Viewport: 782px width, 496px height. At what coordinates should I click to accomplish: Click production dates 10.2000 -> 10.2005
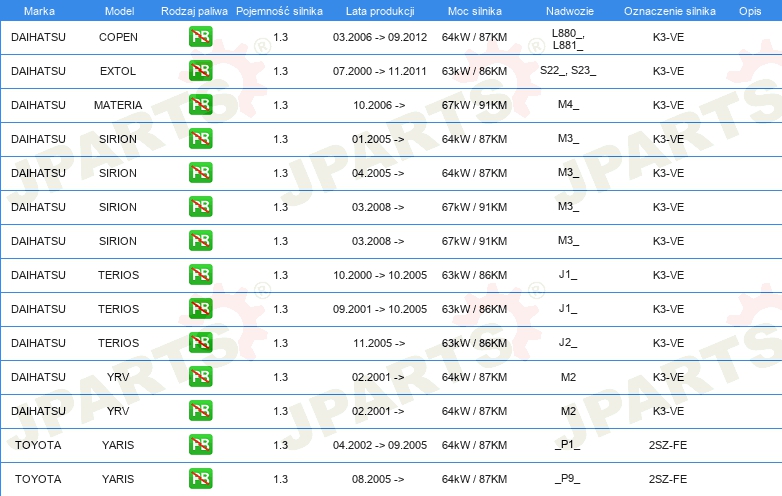coord(380,275)
